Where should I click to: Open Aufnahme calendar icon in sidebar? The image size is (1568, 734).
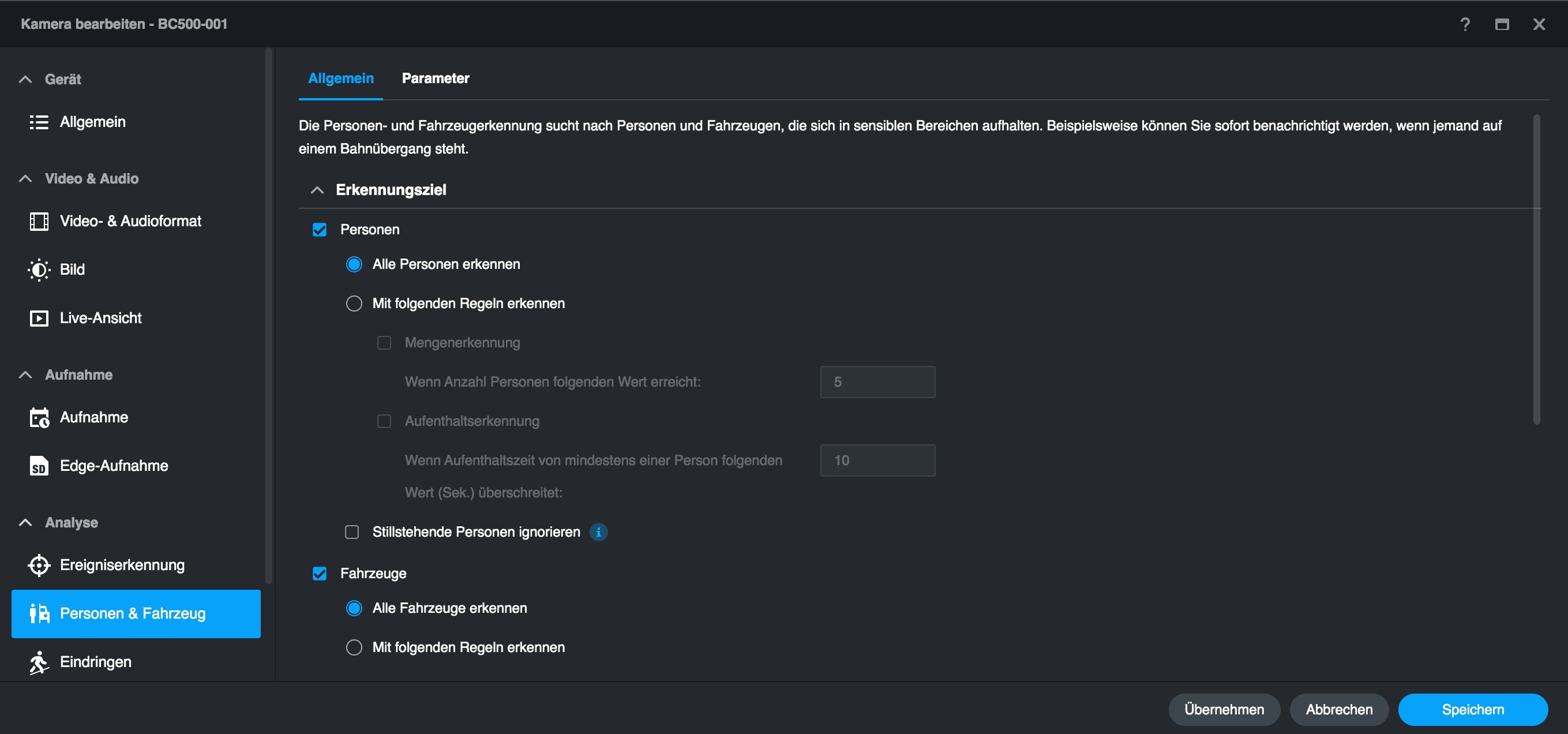coord(39,418)
